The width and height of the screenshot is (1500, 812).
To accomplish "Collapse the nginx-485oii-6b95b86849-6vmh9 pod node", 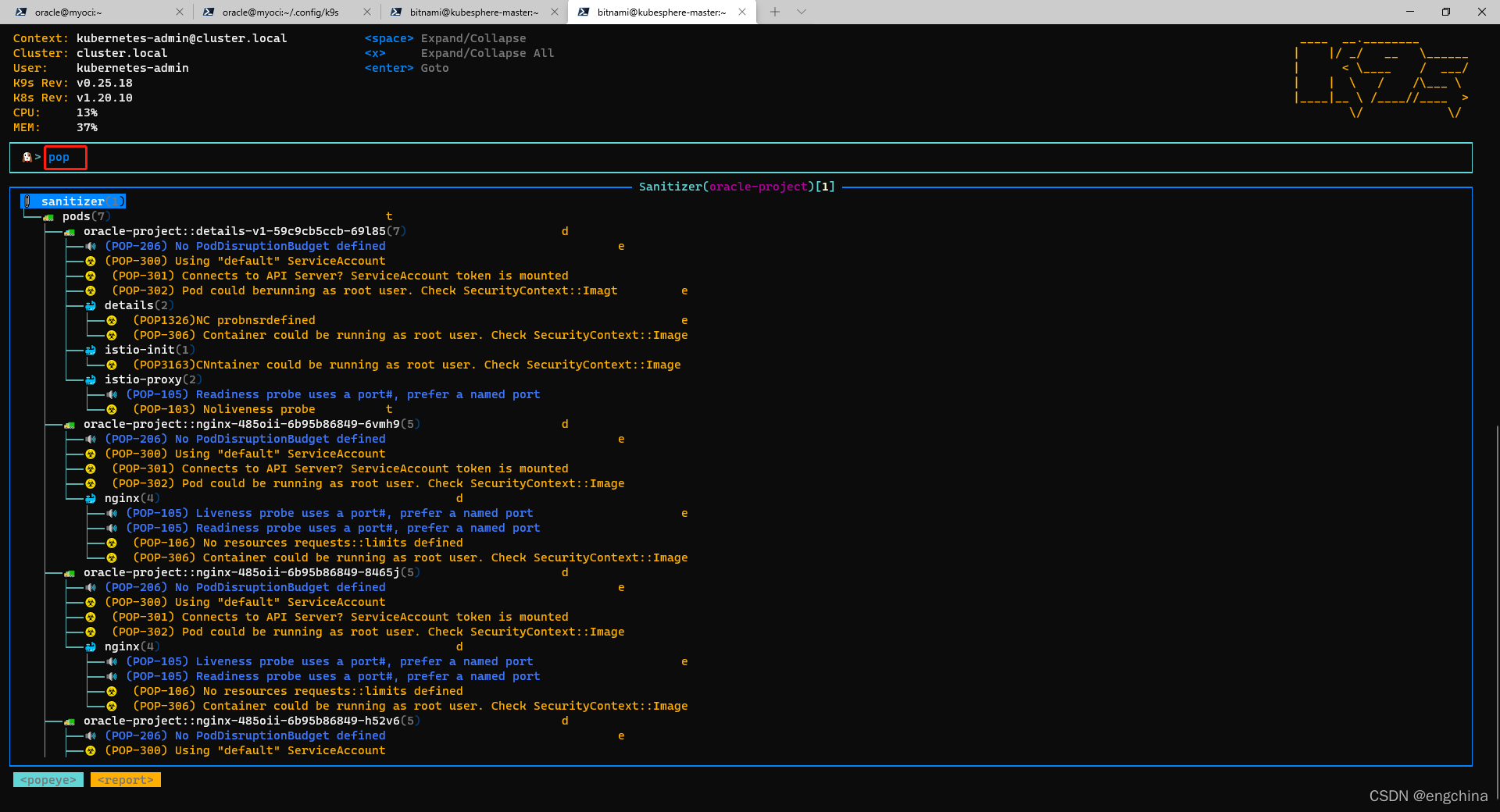I will pos(252,424).
